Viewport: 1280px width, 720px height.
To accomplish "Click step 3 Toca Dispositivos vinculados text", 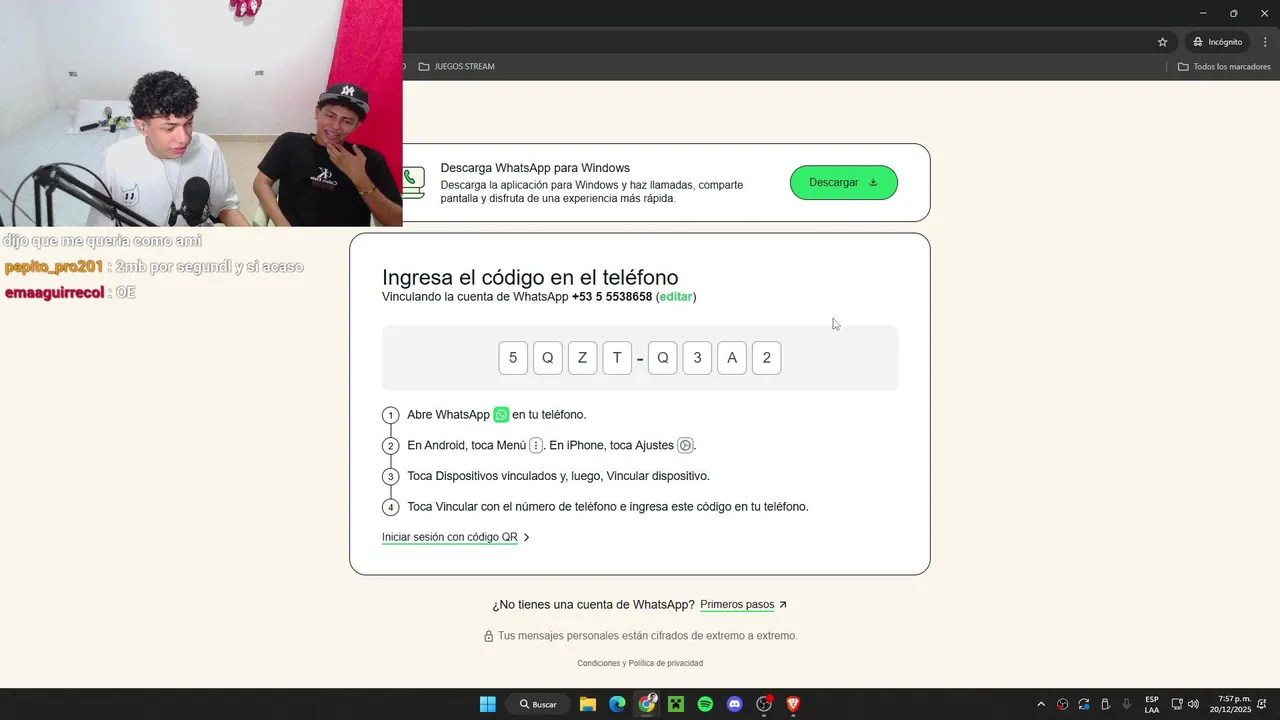I will click(558, 476).
